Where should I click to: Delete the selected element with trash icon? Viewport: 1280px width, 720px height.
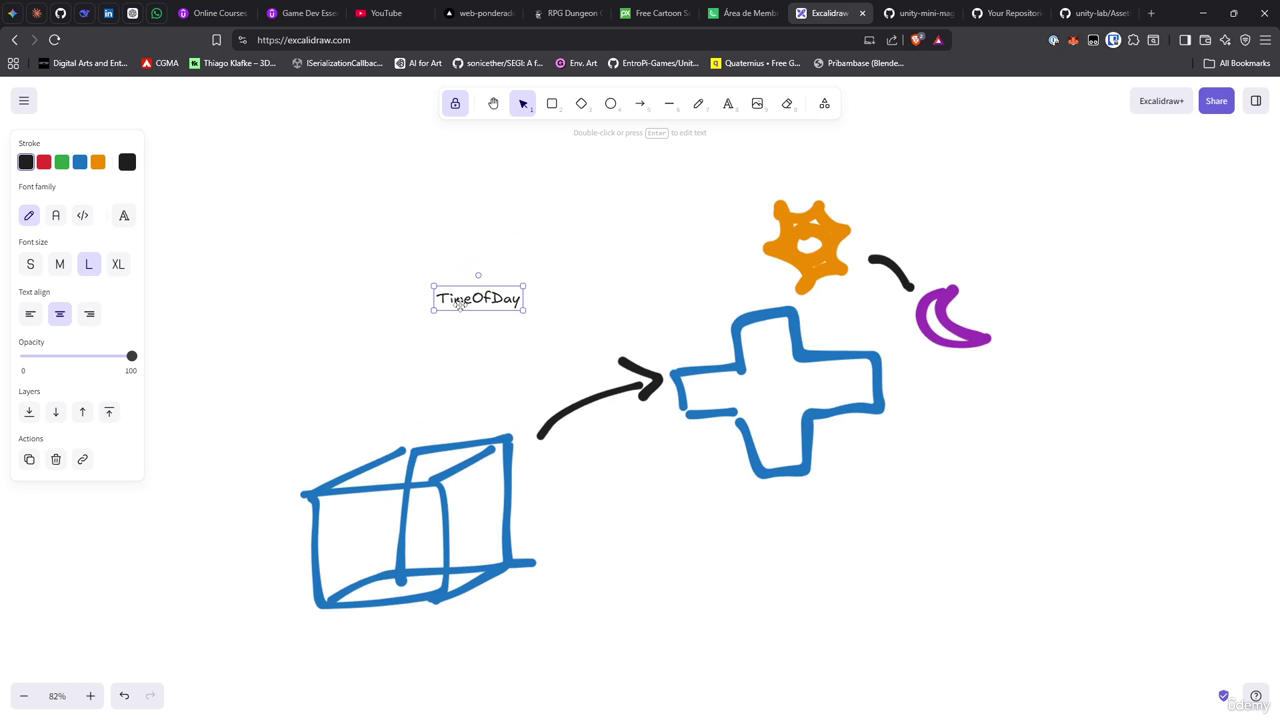[56, 459]
